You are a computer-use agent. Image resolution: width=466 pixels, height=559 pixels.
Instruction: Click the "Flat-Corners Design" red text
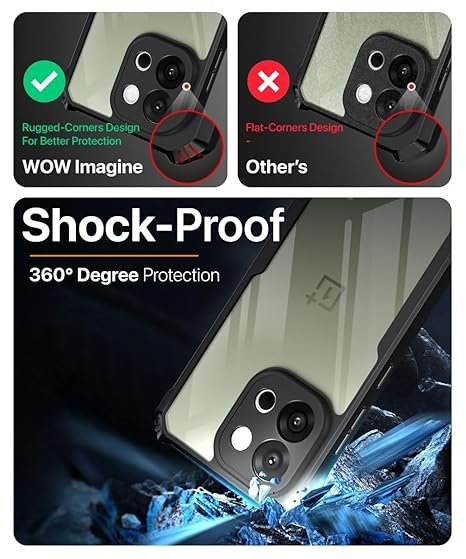coord(295,127)
